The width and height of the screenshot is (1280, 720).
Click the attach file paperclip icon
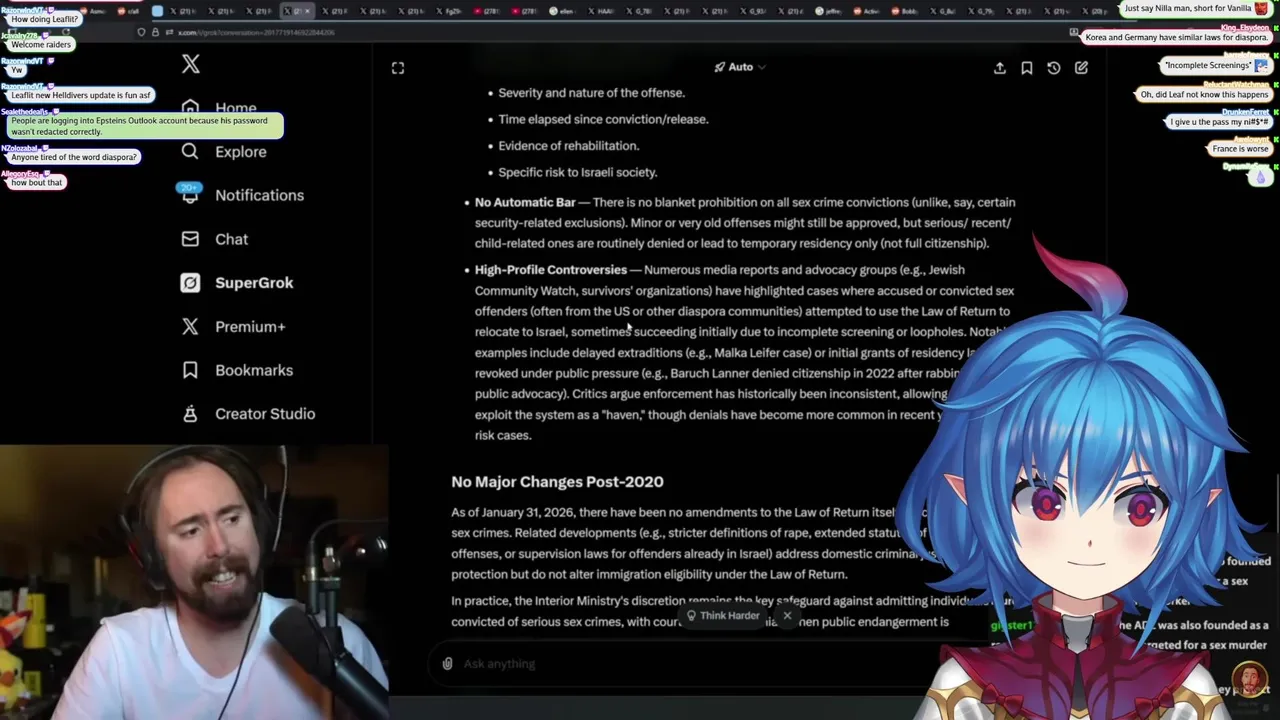coord(447,663)
